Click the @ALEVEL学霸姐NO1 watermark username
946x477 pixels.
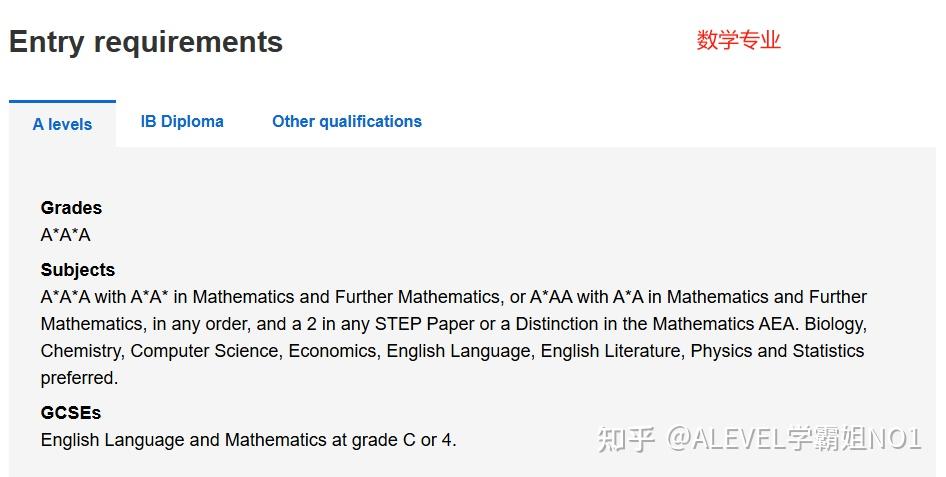[794, 438]
